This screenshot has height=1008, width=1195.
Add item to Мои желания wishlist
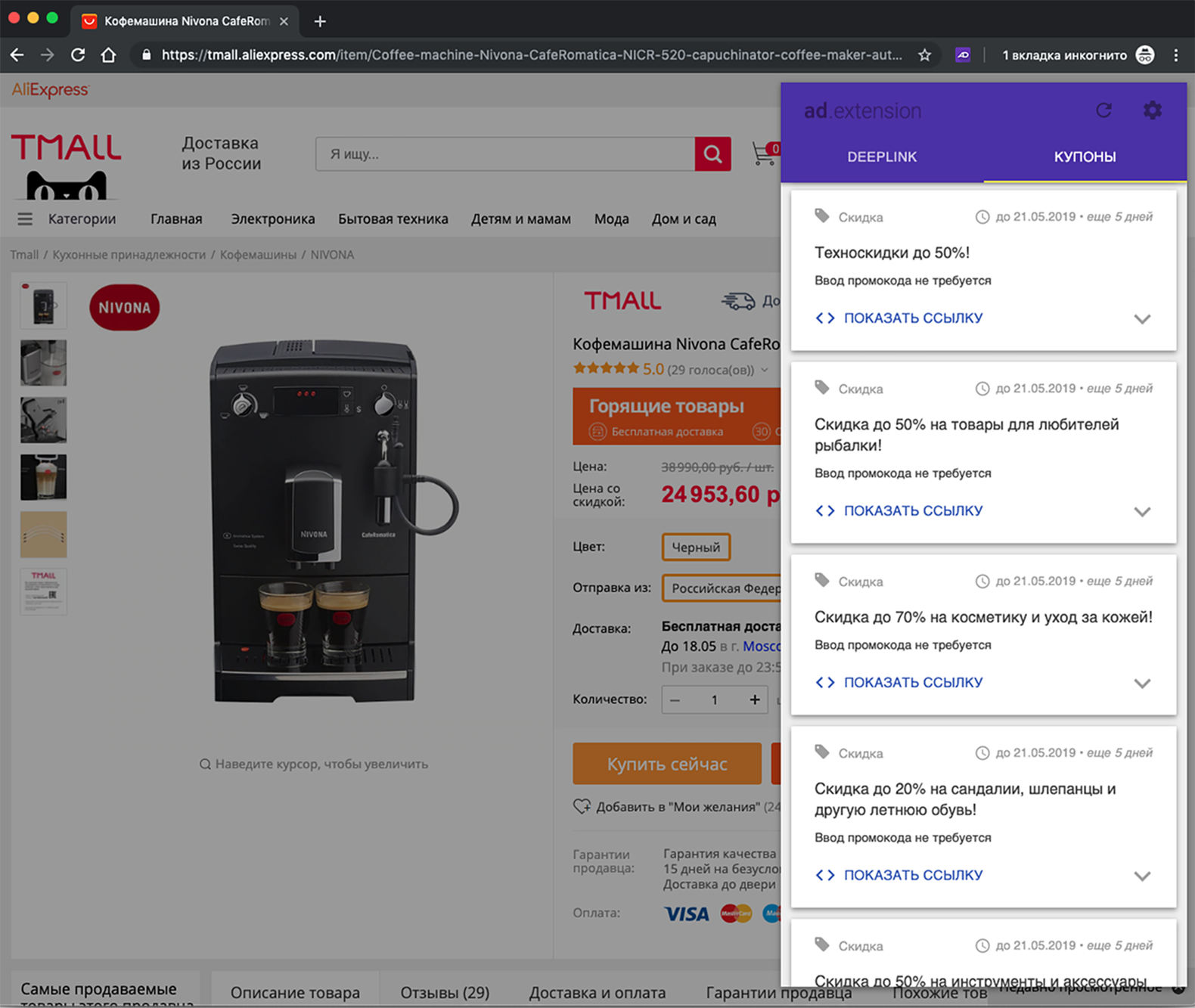pyautogui.click(x=582, y=807)
